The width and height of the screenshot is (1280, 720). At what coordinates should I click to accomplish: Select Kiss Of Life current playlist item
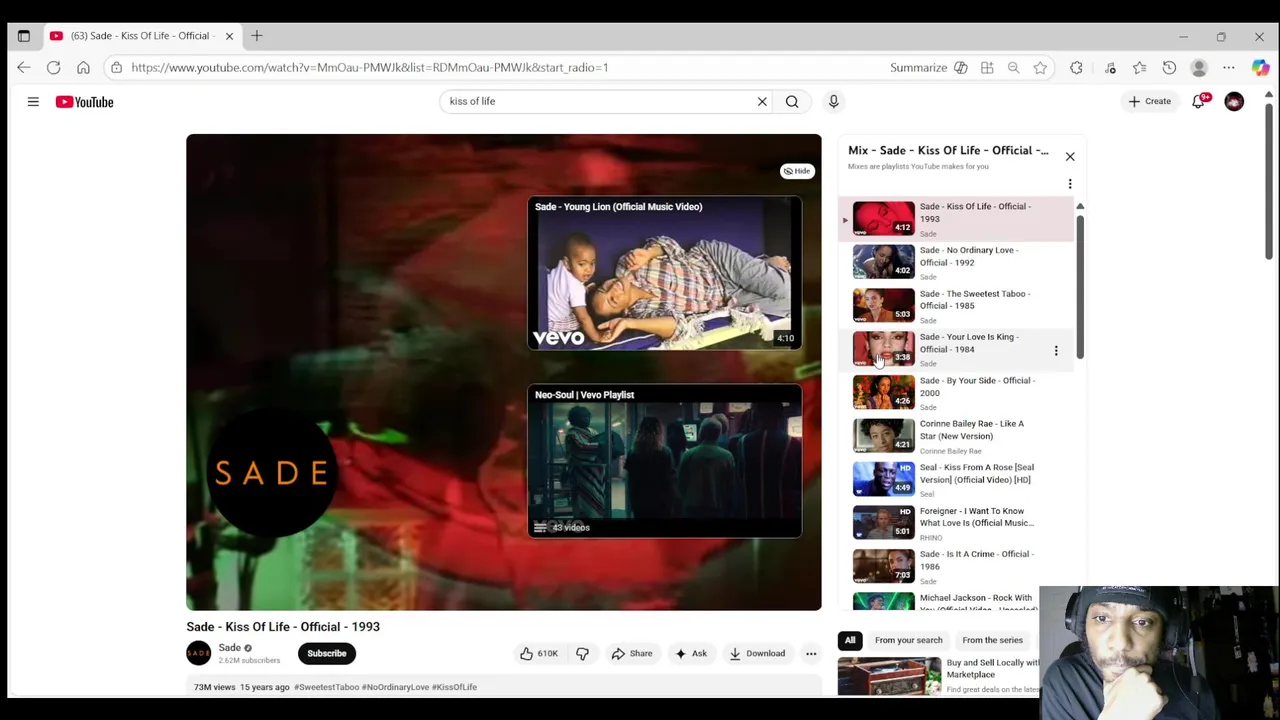click(955, 218)
